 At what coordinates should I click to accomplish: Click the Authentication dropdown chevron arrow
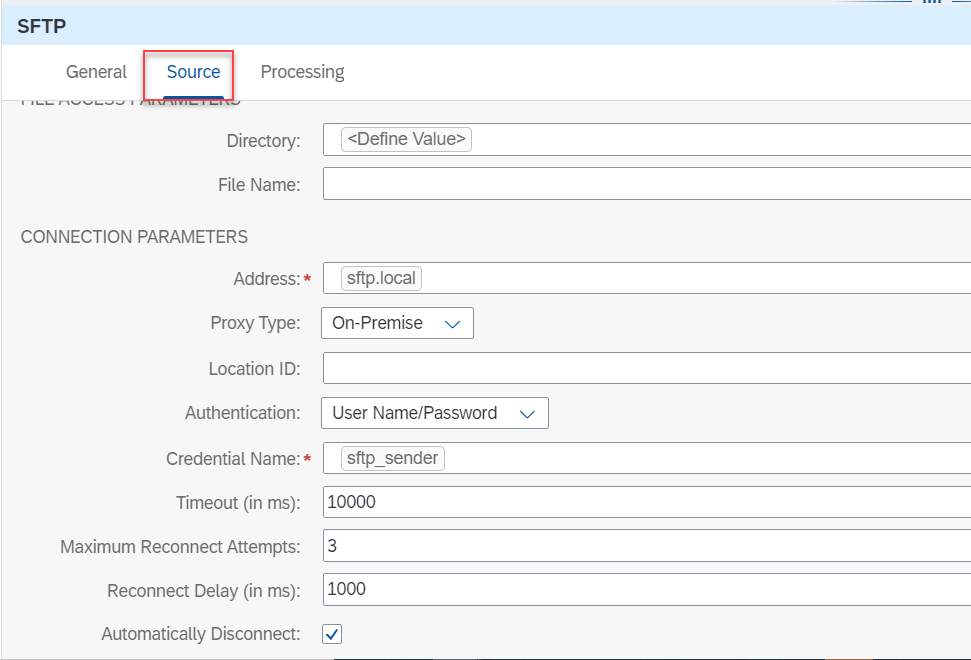[529, 412]
